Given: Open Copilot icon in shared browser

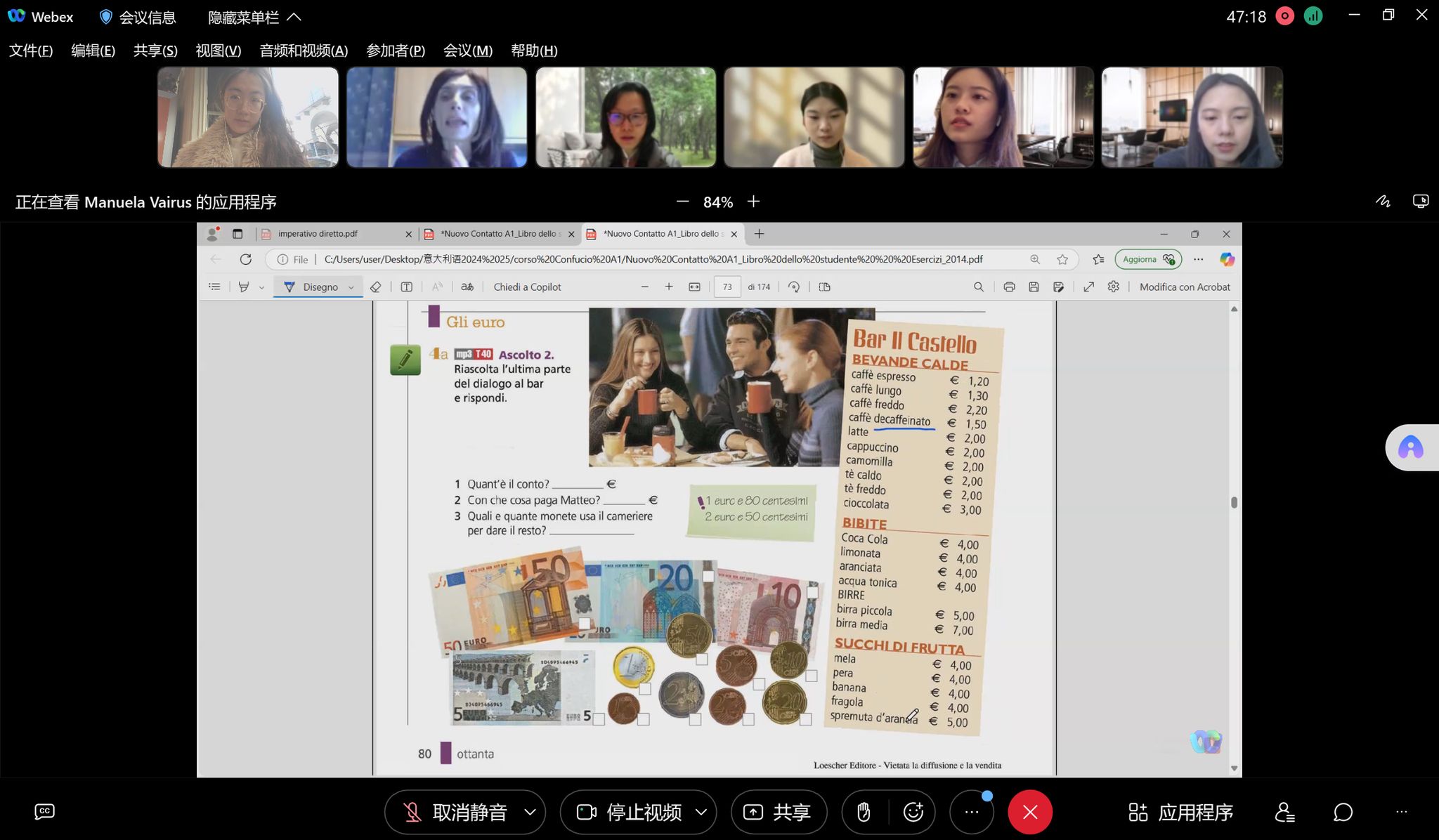Looking at the screenshot, I should point(1227,259).
